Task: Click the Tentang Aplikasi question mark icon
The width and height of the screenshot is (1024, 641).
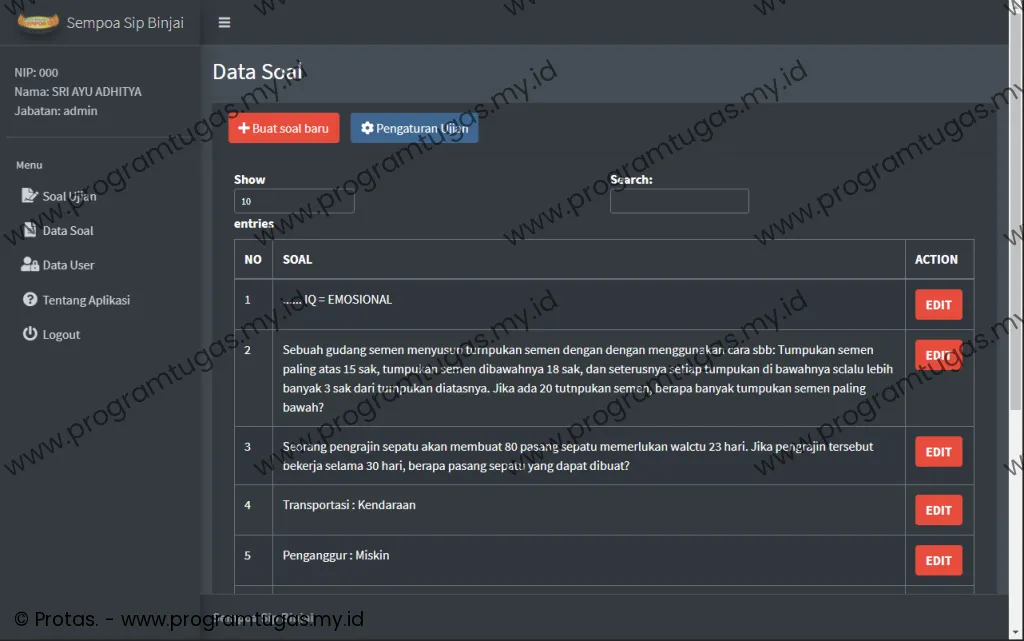Action: pyautogui.click(x=30, y=300)
